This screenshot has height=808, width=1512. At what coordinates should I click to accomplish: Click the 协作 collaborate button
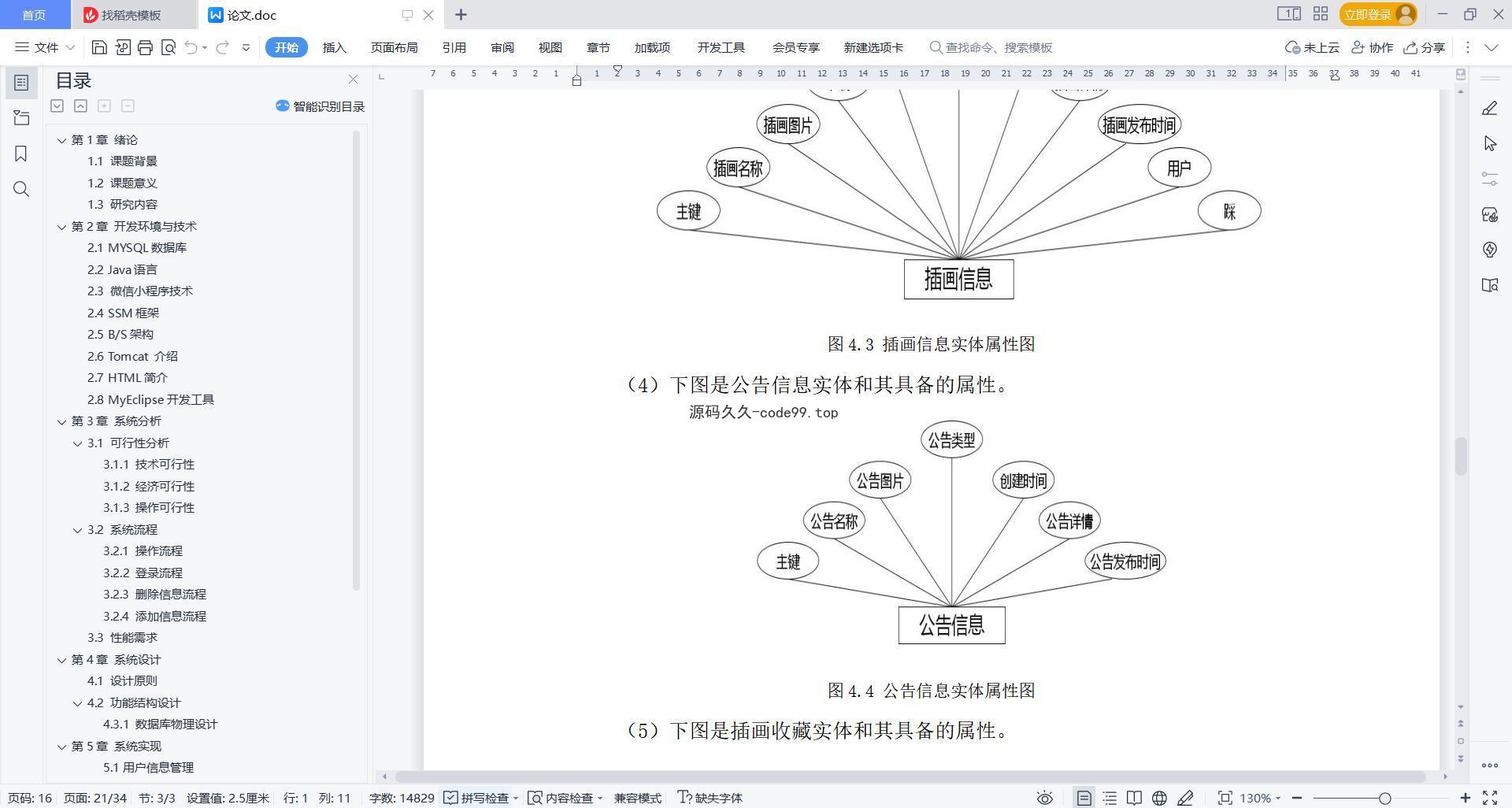pos(1372,47)
